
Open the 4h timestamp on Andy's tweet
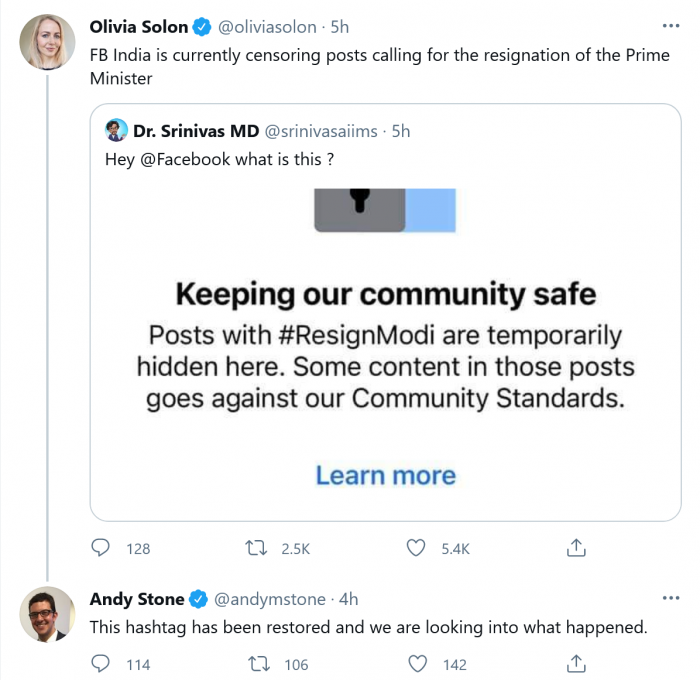(348, 599)
